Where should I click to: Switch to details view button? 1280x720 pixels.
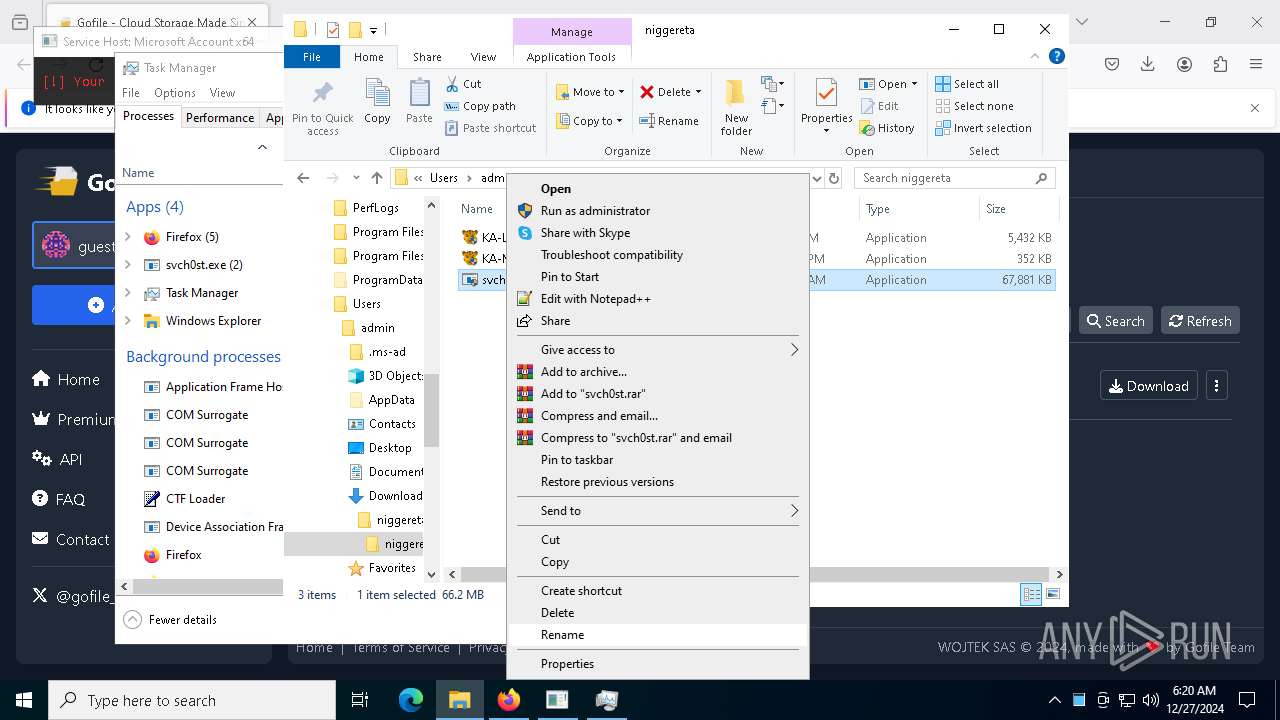coord(1031,595)
